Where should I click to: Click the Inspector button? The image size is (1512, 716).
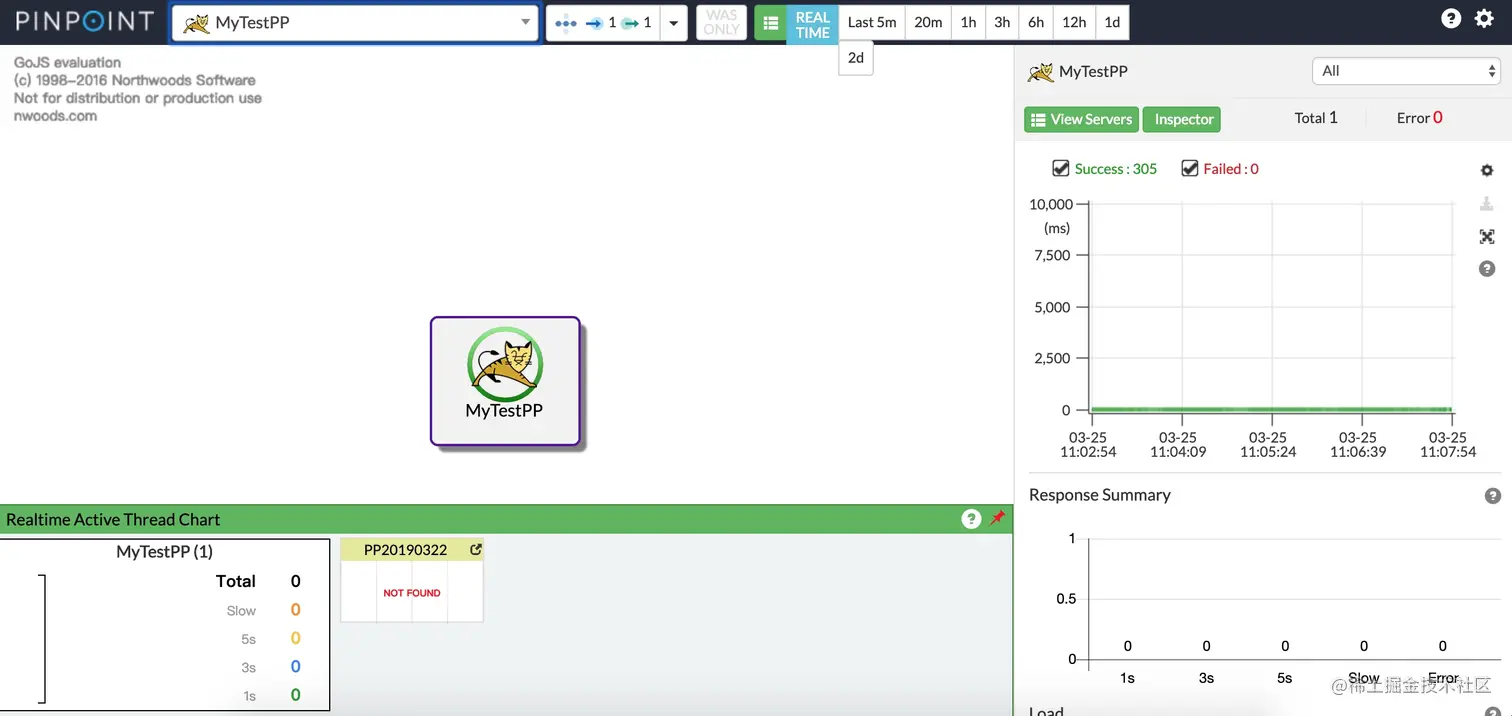click(1182, 119)
